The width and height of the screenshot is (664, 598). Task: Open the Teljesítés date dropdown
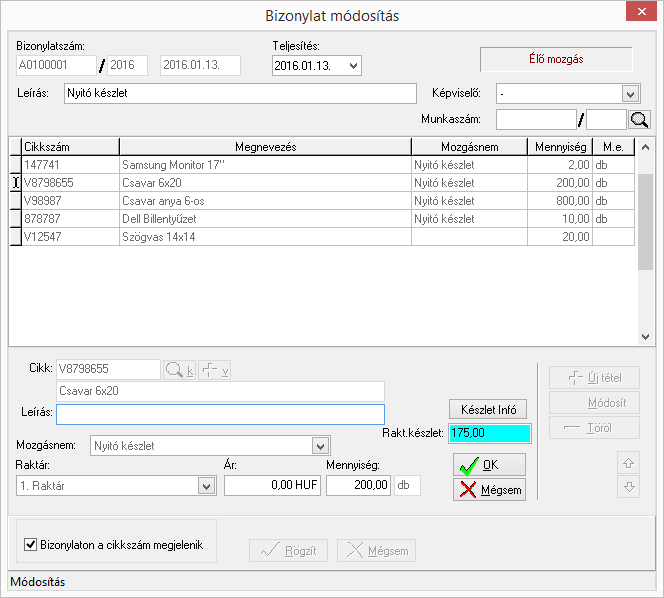point(353,66)
